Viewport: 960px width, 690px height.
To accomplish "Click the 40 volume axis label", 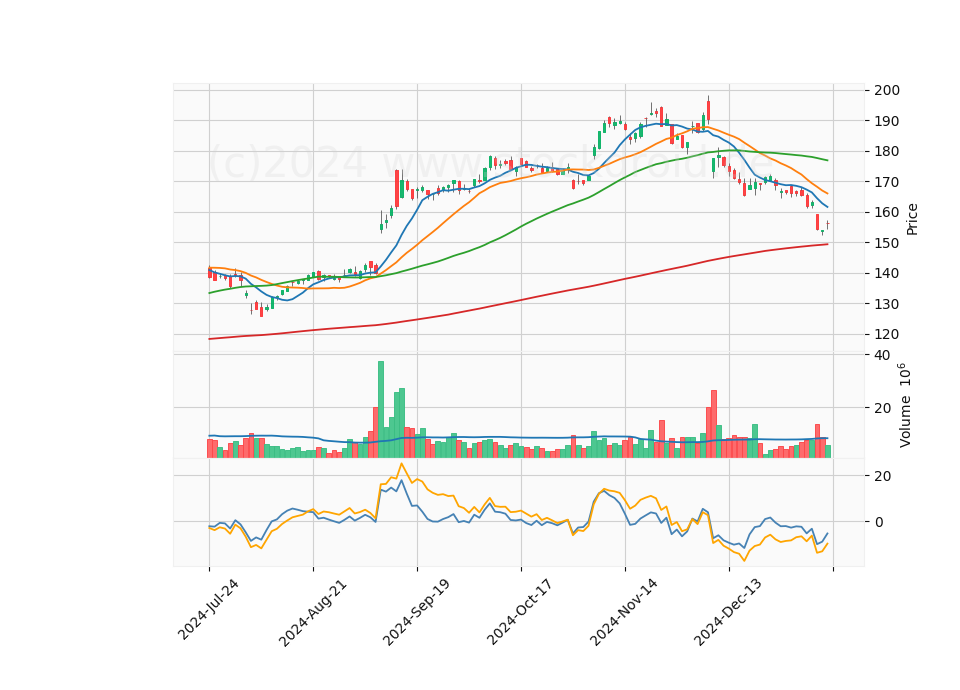I will click(883, 355).
